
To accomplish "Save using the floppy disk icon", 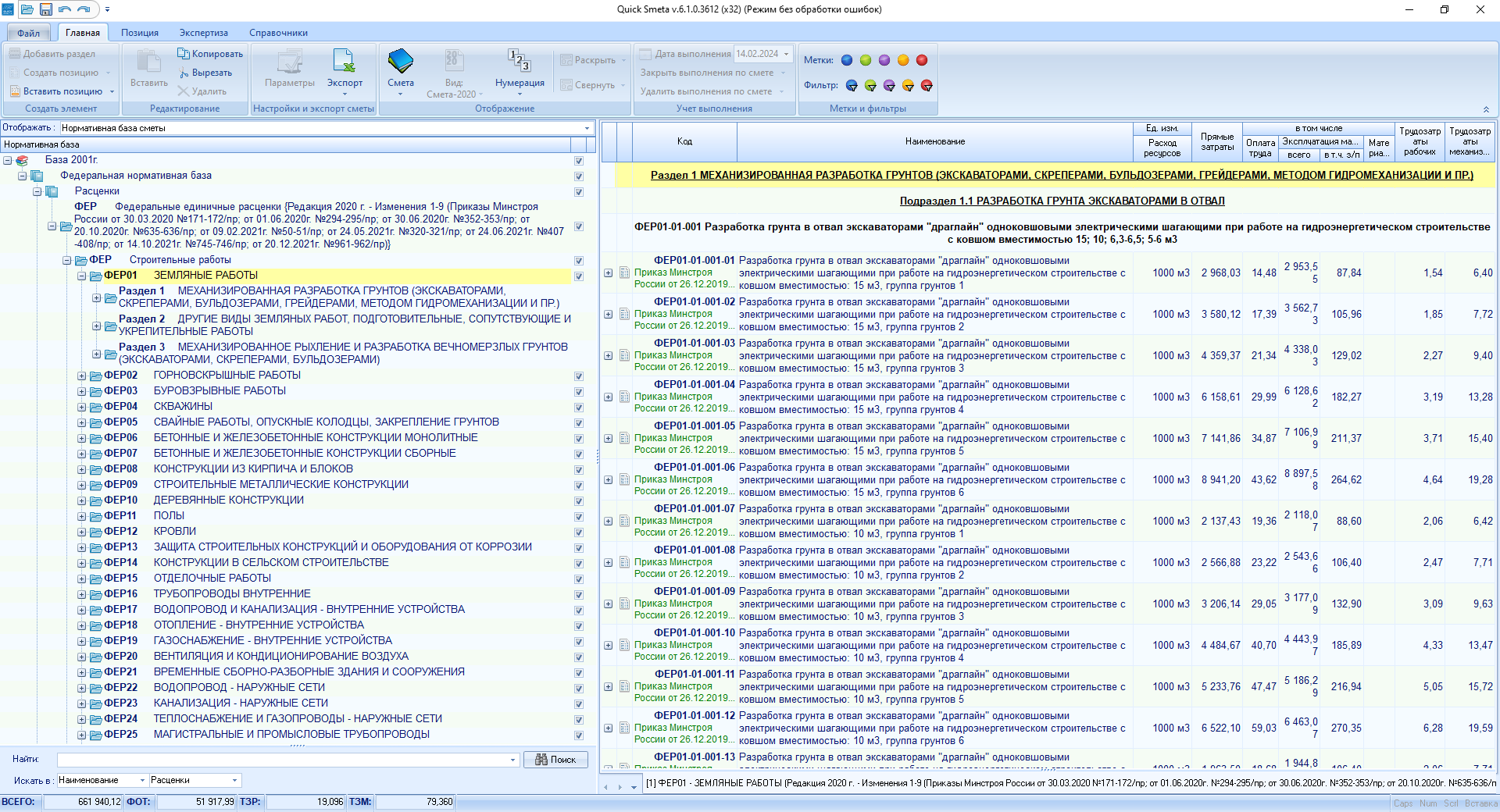I will 46,9.
